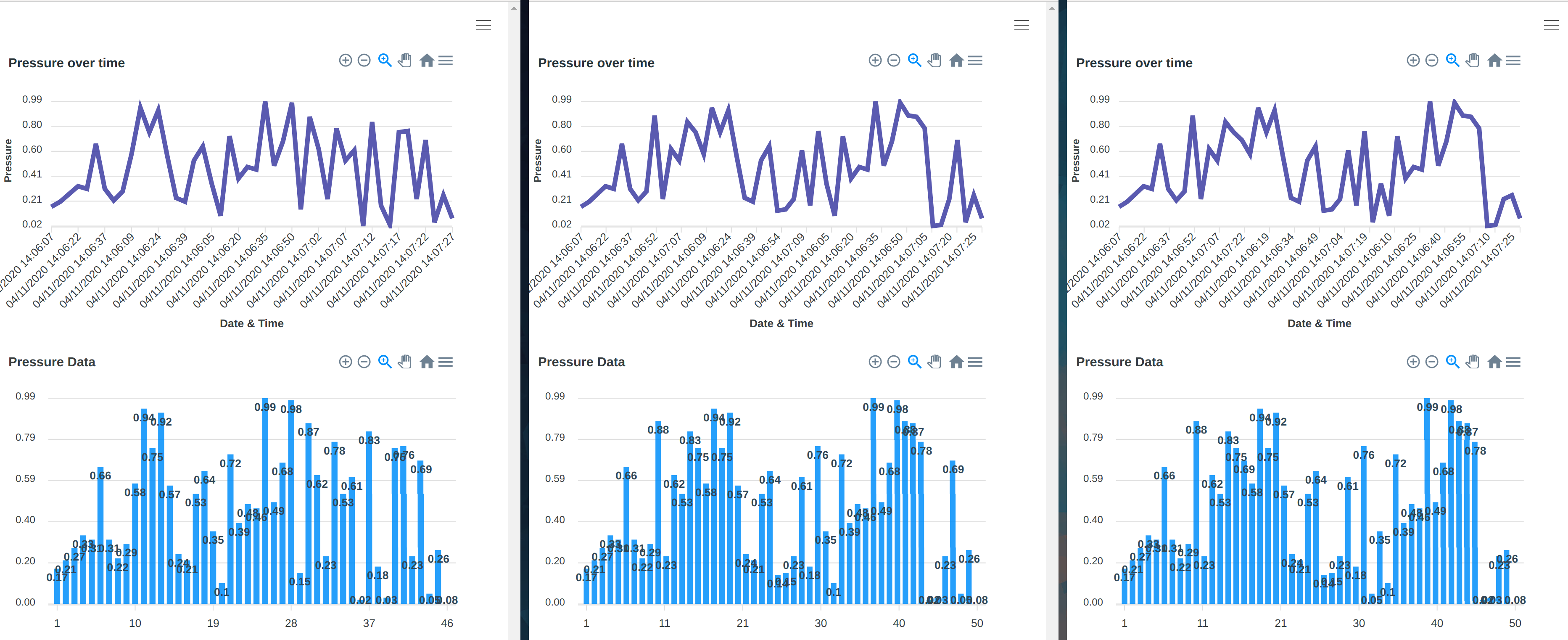Reset zoom via home icon, middle Pressure over time
Viewport: 1568px width, 640px height.
point(956,60)
